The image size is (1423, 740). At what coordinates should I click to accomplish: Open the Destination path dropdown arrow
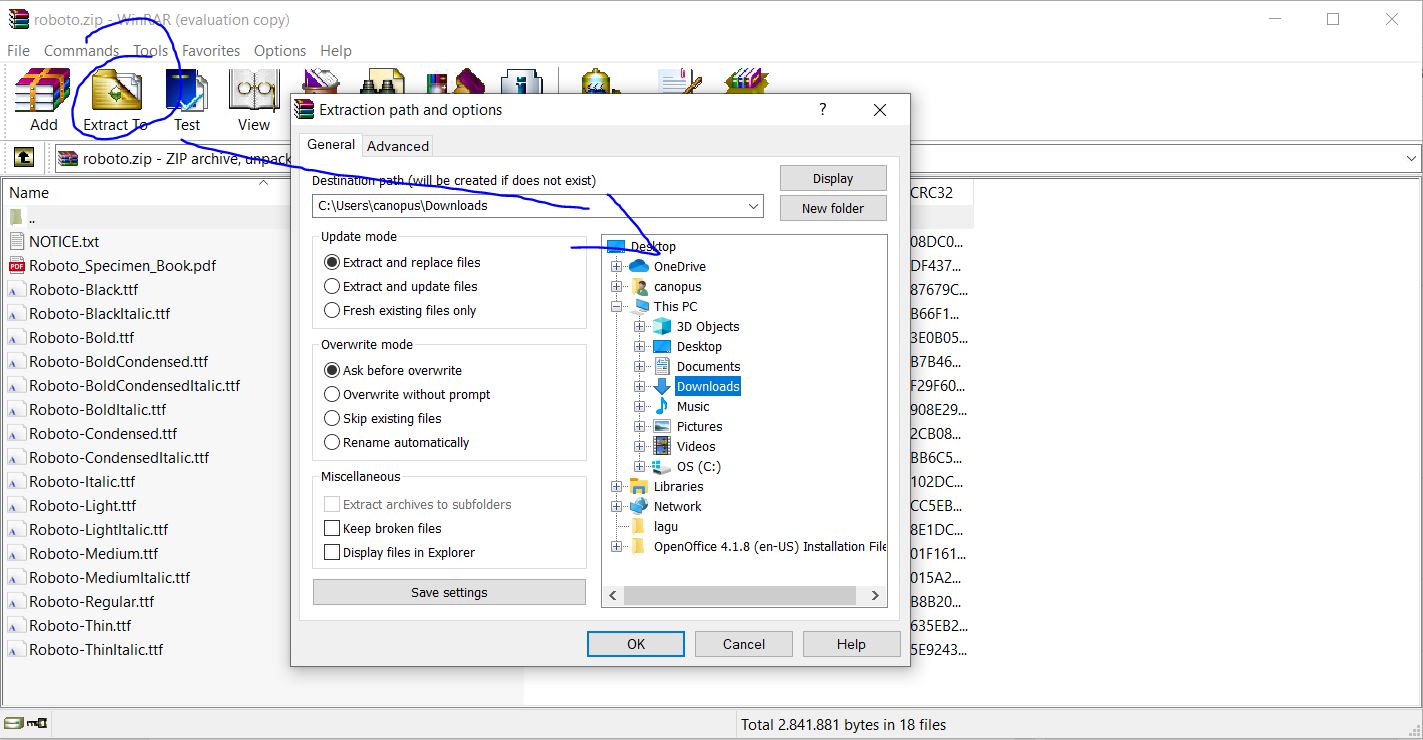coord(753,206)
